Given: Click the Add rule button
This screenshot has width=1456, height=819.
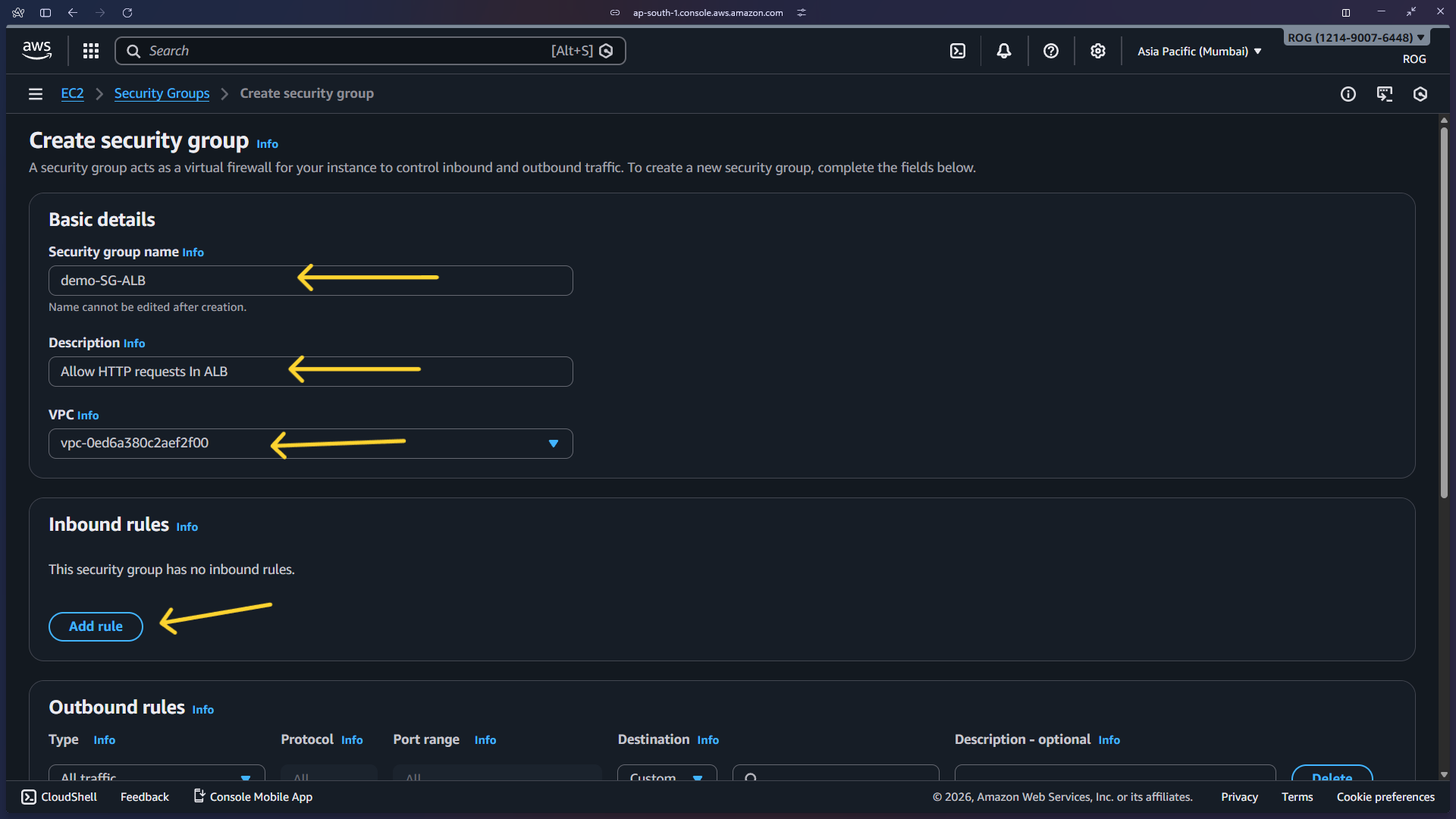Looking at the screenshot, I should pyautogui.click(x=95, y=626).
